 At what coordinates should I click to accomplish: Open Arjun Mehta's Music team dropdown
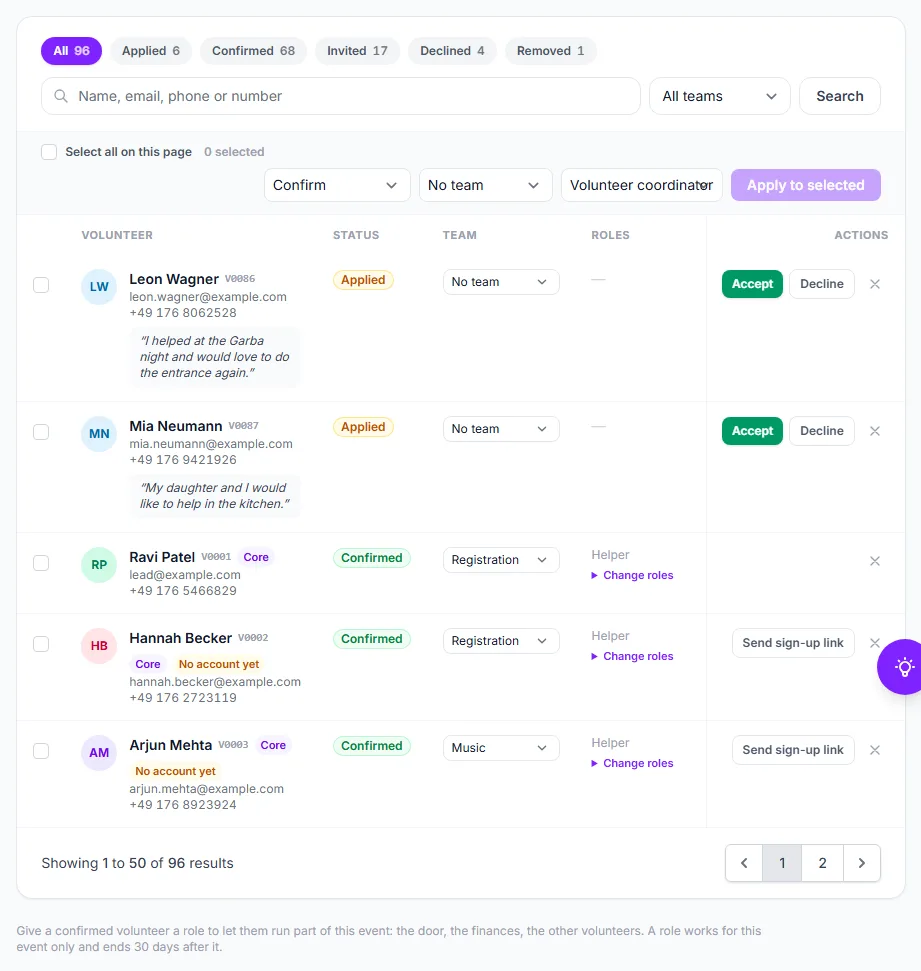coord(501,748)
